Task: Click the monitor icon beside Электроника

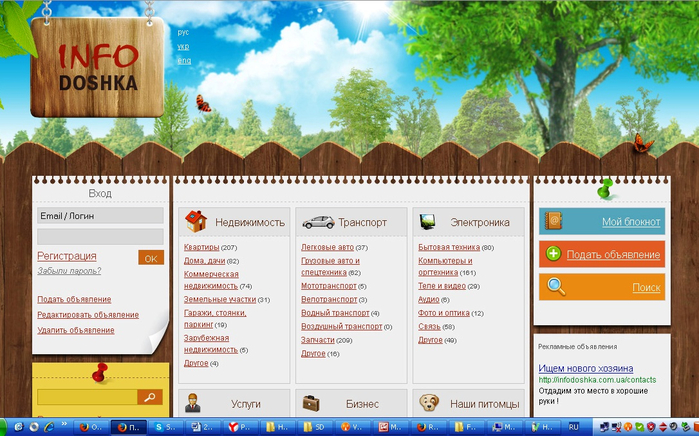Action: [x=428, y=222]
